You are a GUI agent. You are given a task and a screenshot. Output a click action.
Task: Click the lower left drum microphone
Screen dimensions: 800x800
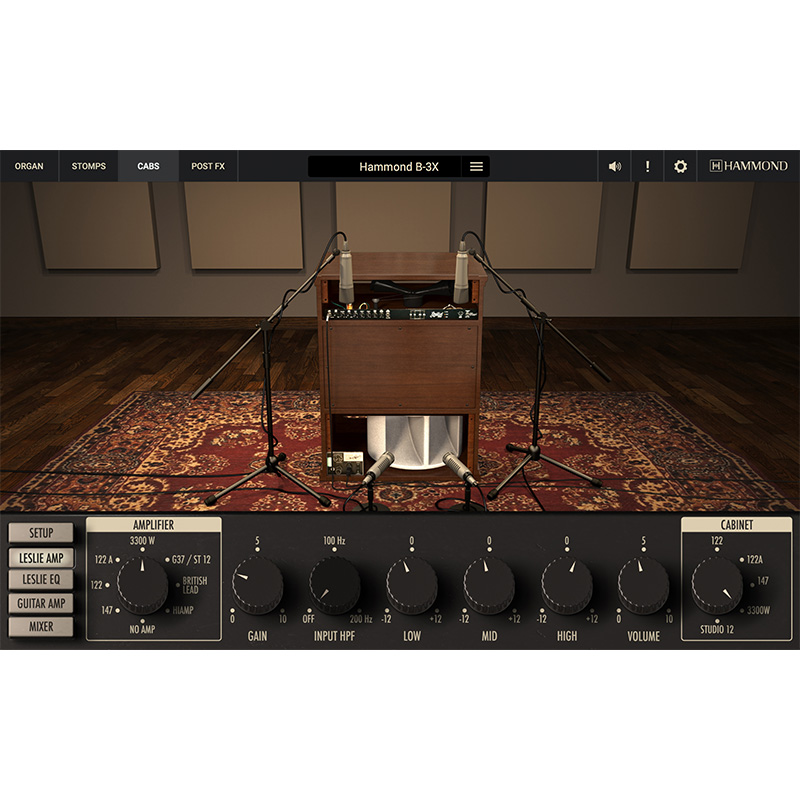(x=378, y=468)
